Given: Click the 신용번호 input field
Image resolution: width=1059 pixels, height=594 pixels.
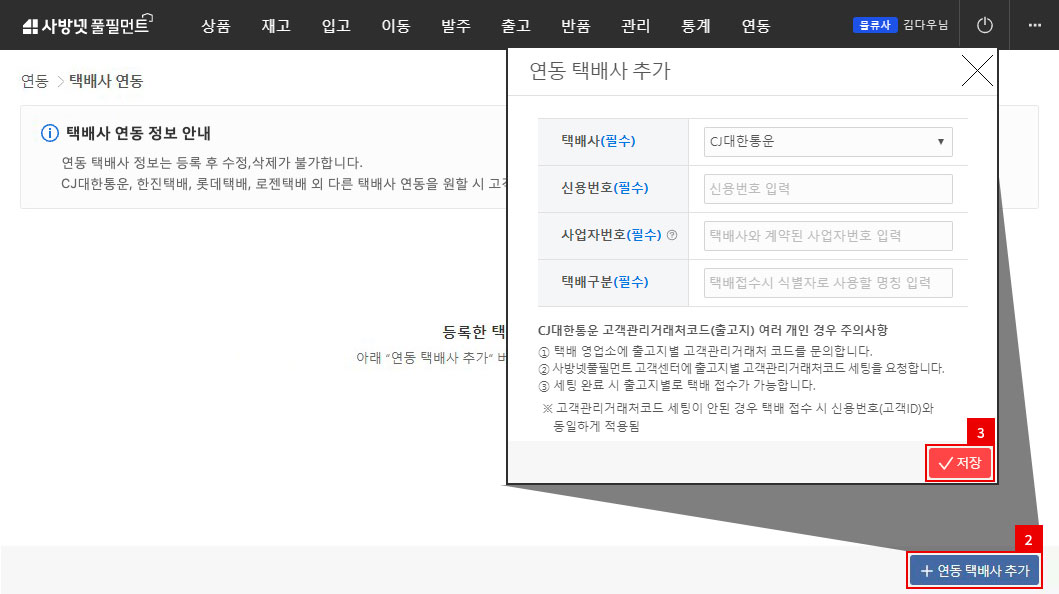Looking at the screenshot, I should coord(828,188).
